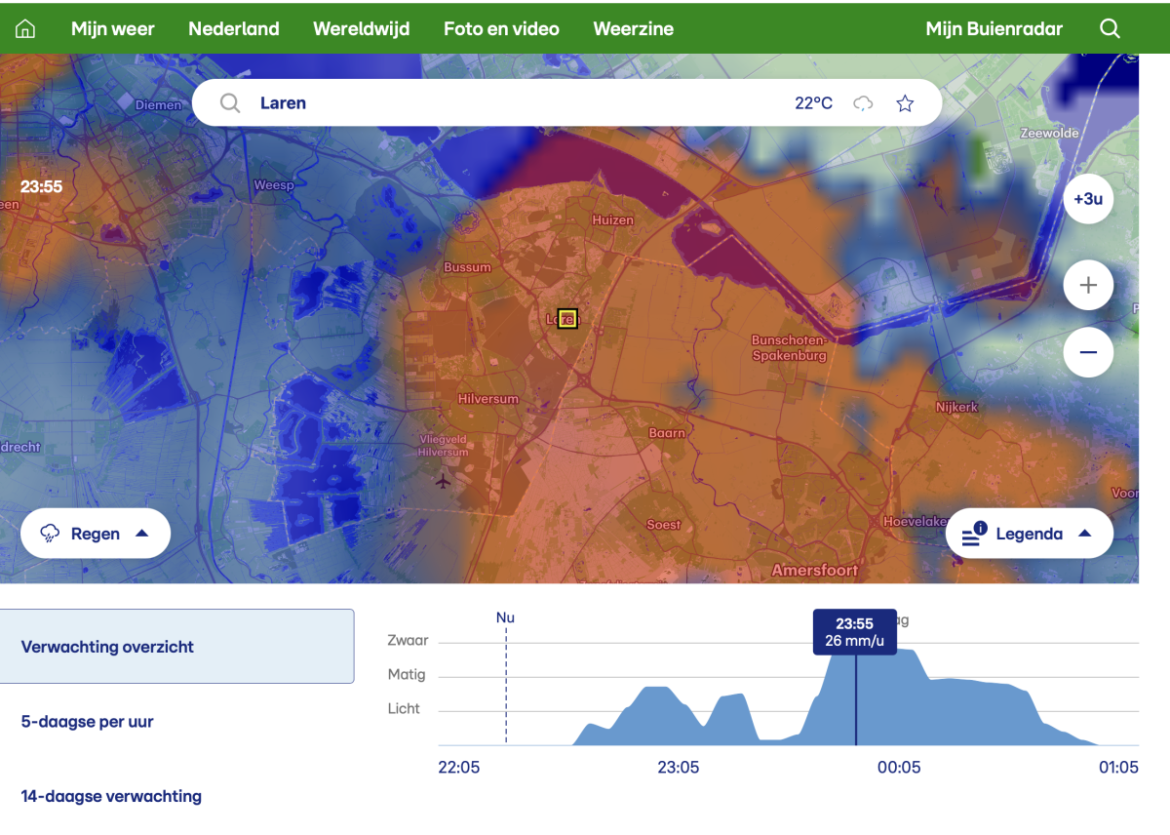Zoom in on the map with the plus button
Image resolution: width=1170 pixels, height=835 pixels.
[x=1089, y=285]
